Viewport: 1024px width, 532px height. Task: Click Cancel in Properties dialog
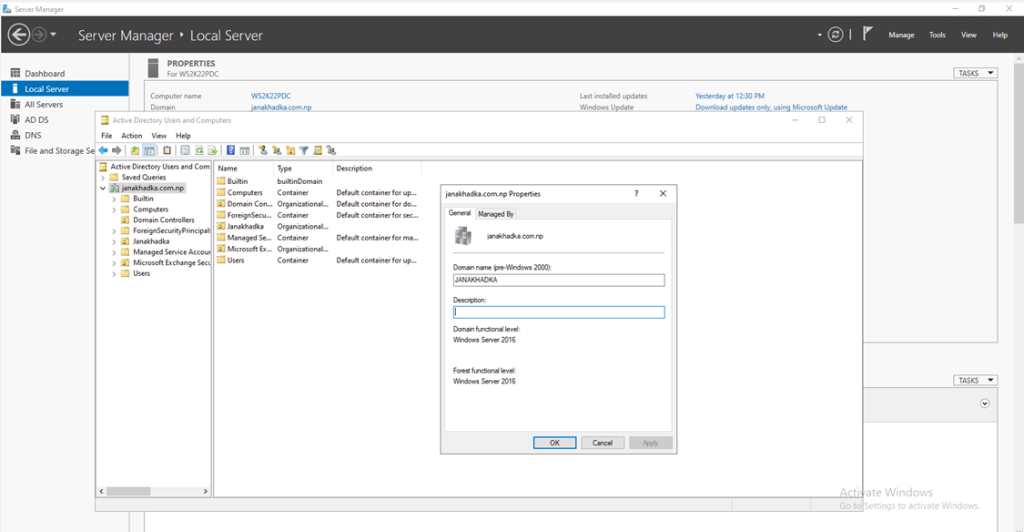(x=602, y=443)
